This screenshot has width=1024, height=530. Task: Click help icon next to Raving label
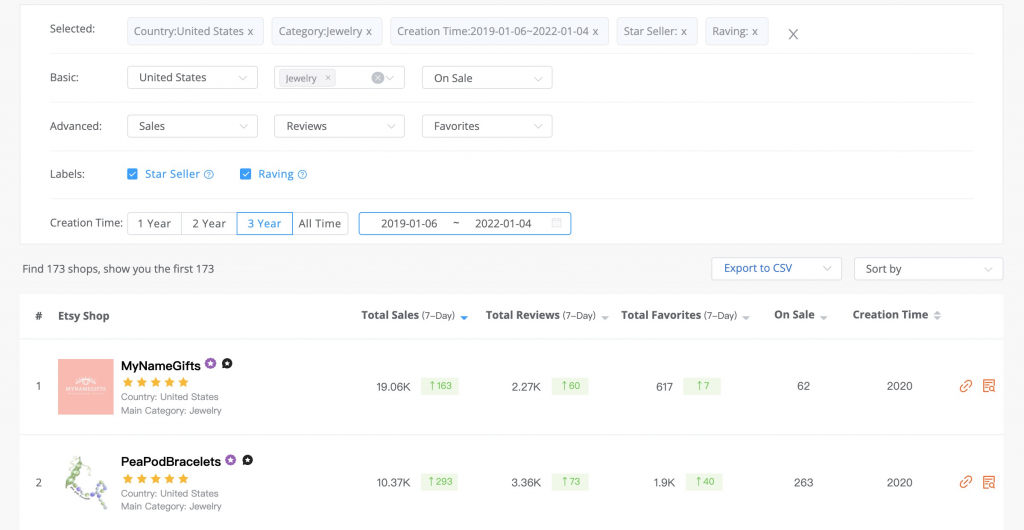tap(302, 174)
